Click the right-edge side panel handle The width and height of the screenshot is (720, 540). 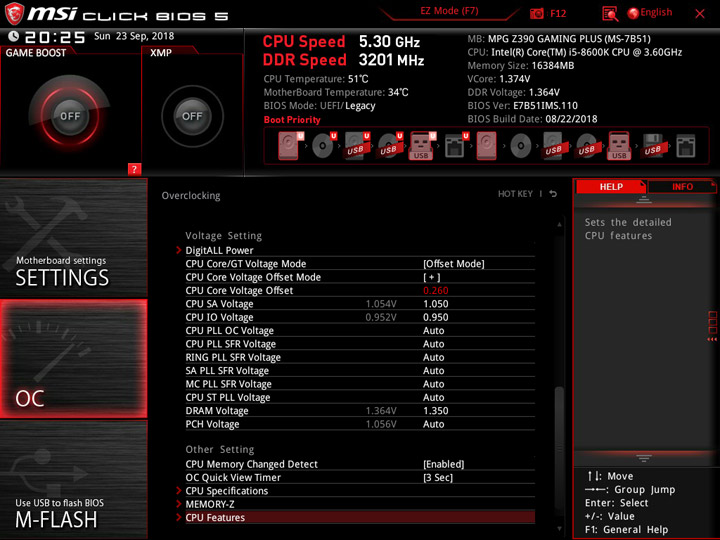(712, 326)
